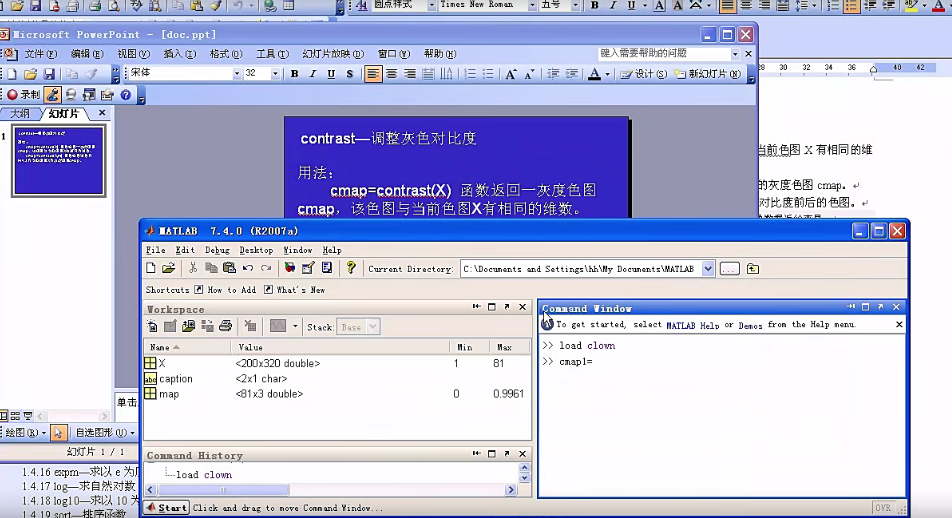Click MATLAB Open file icon
Viewport: 952px width, 518px height.
(168, 268)
